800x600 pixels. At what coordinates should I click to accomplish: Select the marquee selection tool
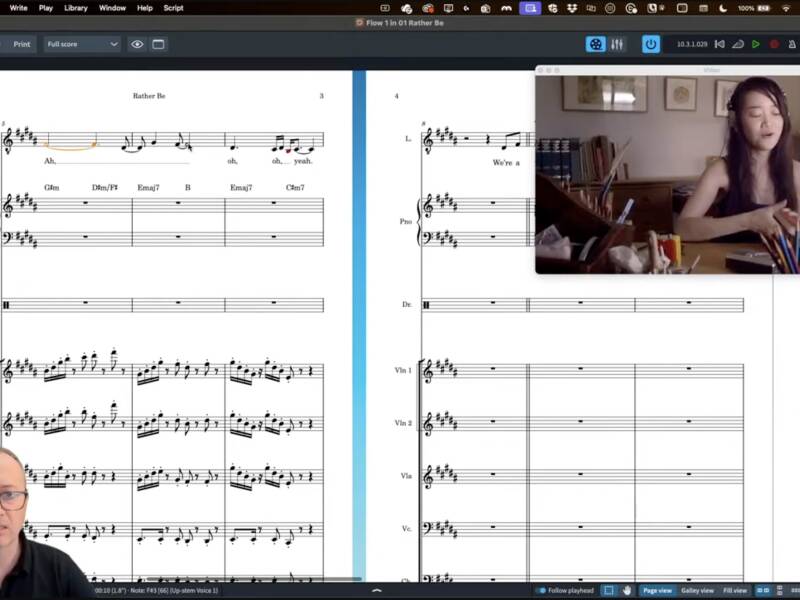click(608, 591)
